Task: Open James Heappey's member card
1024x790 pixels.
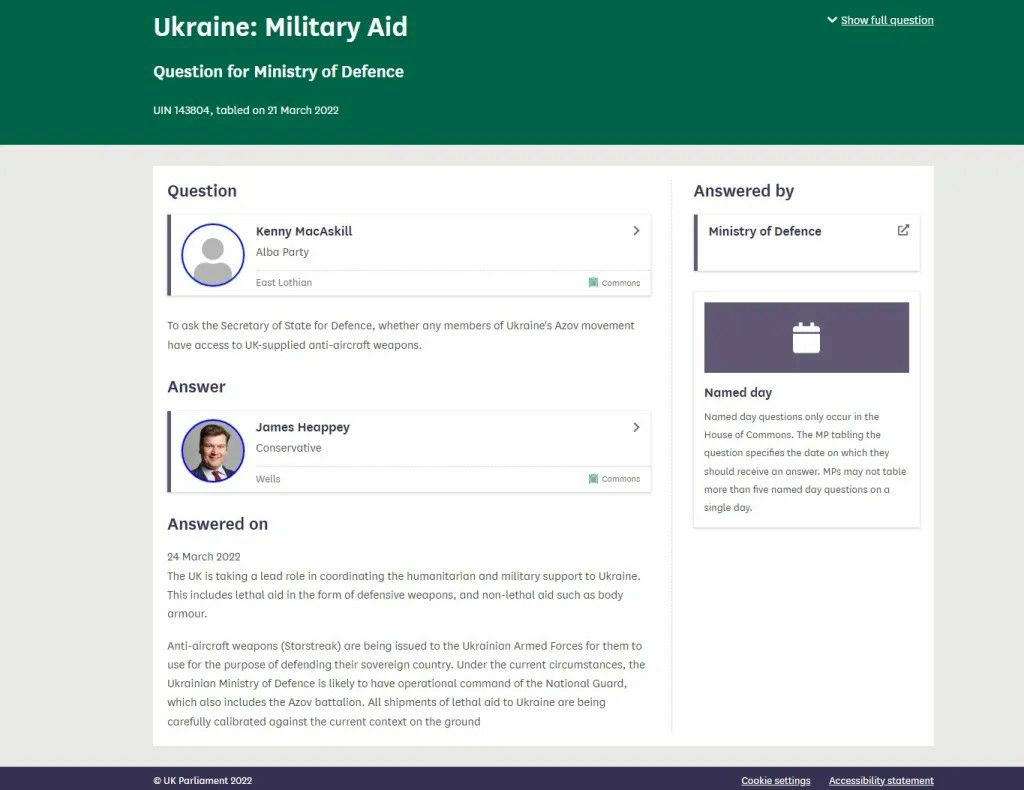Action: (409, 451)
